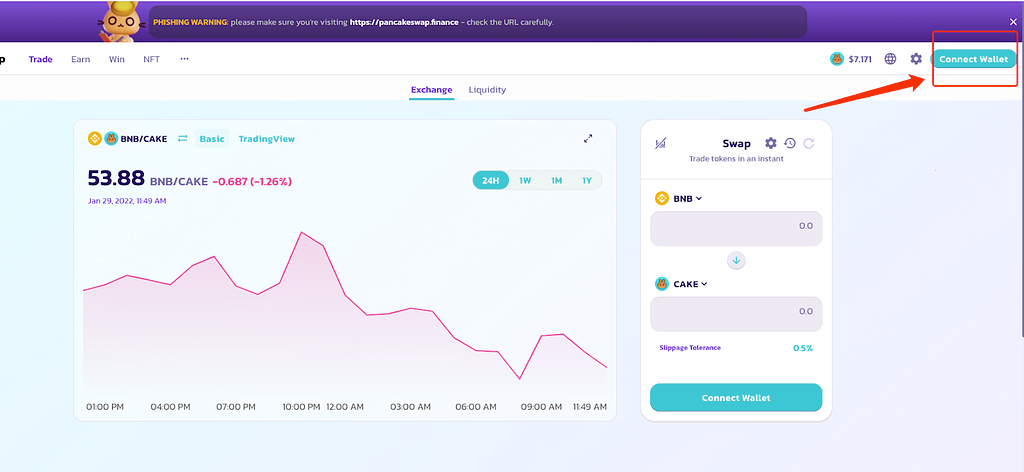Click the pancakeswap.finance URL in the warning

(404, 22)
